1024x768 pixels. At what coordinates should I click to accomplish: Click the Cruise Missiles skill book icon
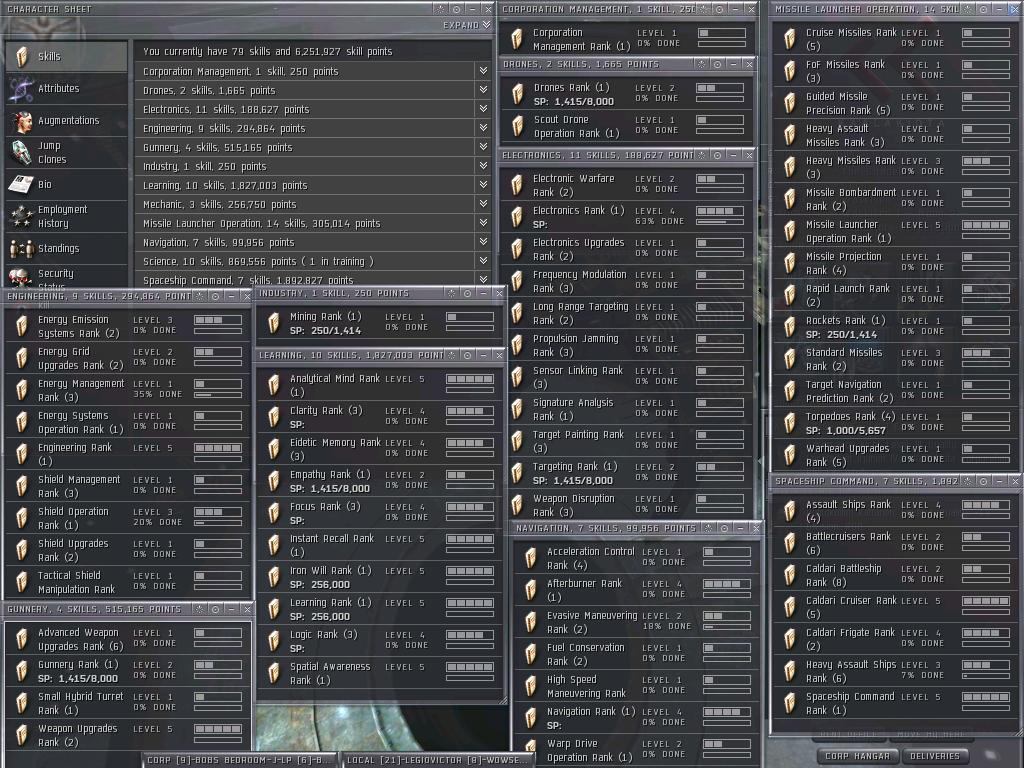click(x=790, y=39)
